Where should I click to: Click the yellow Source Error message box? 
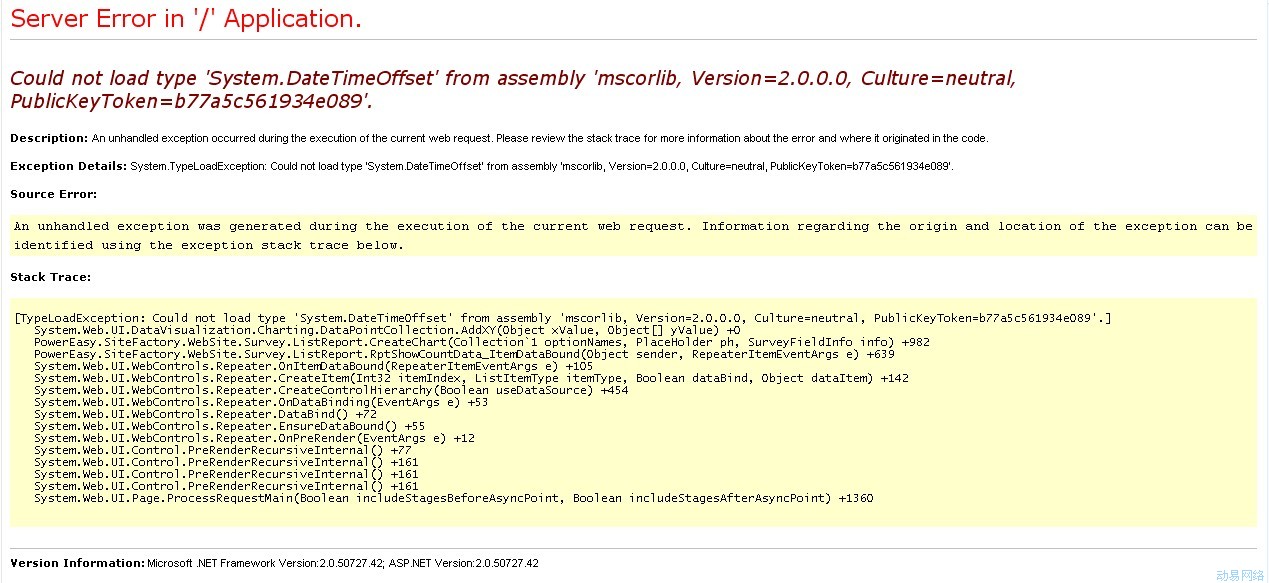point(633,235)
